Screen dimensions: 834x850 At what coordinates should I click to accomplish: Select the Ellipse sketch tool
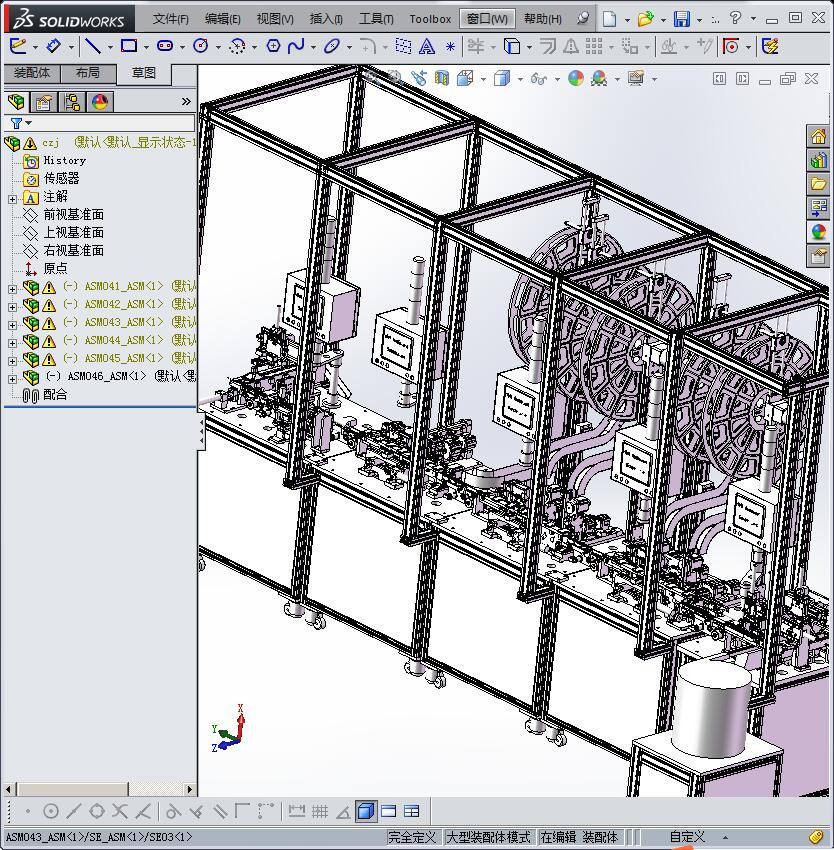click(x=332, y=47)
